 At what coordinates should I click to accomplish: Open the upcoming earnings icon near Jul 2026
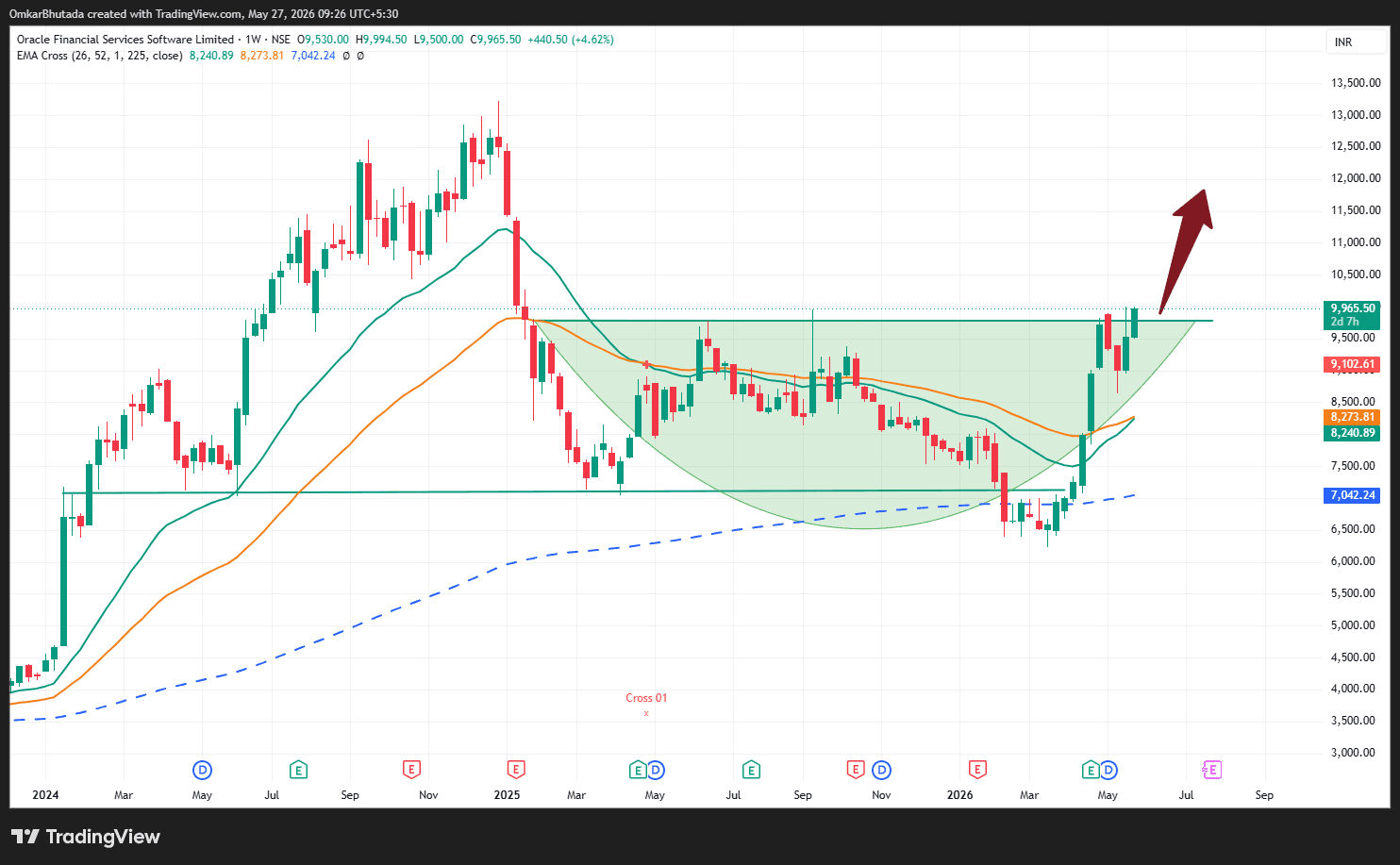point(1212,770)
